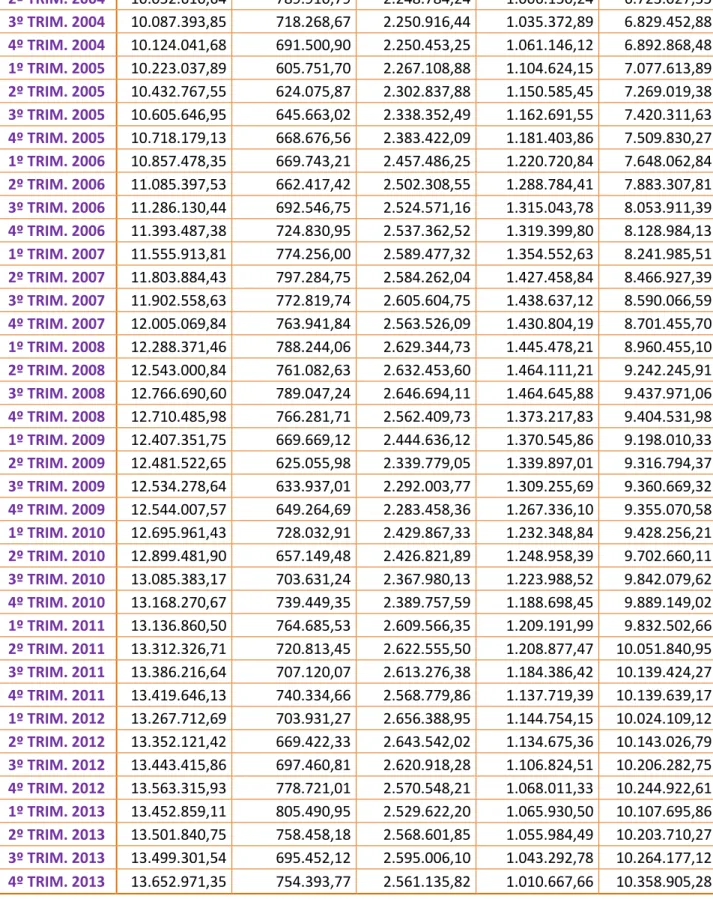The width and height of the screenshot is (713, 899).
Task: Select cell 11.393.487,38
Action: pyautogui.click(x=178, y=230)
